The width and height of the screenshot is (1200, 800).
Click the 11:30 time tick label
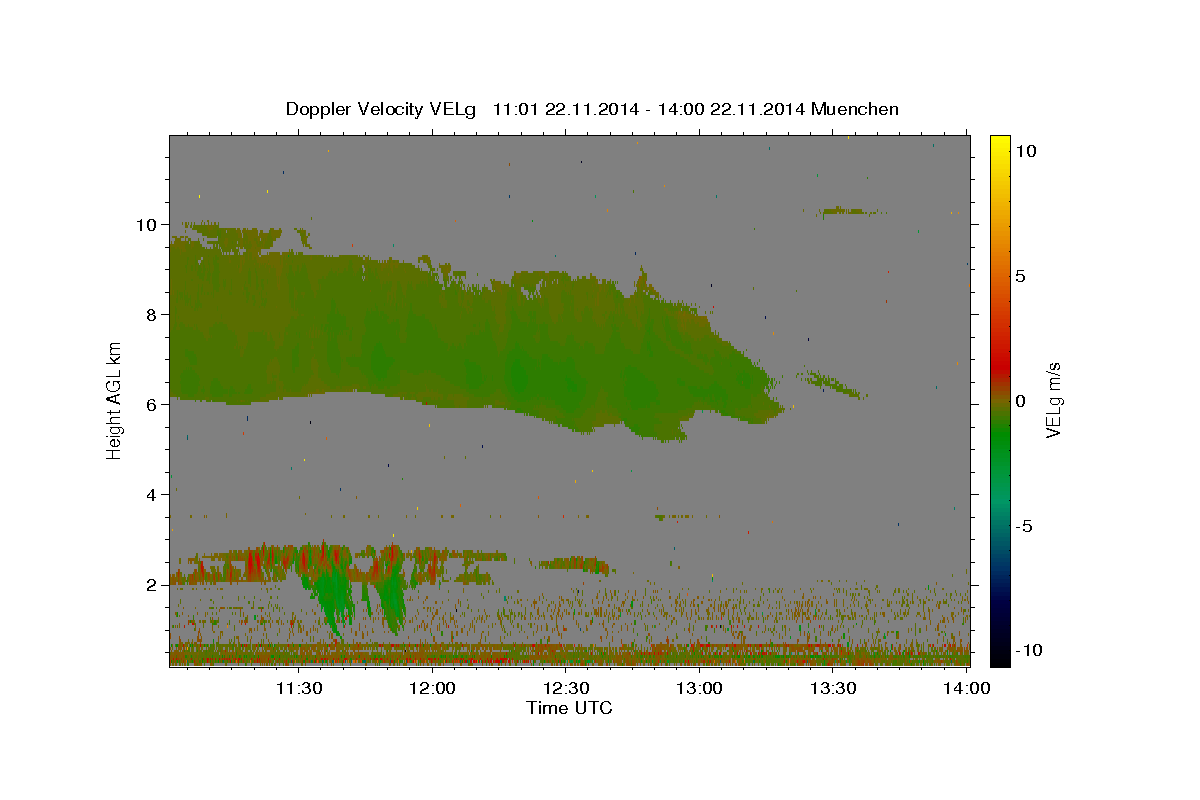pyautogui.click(x=299, y=688)
